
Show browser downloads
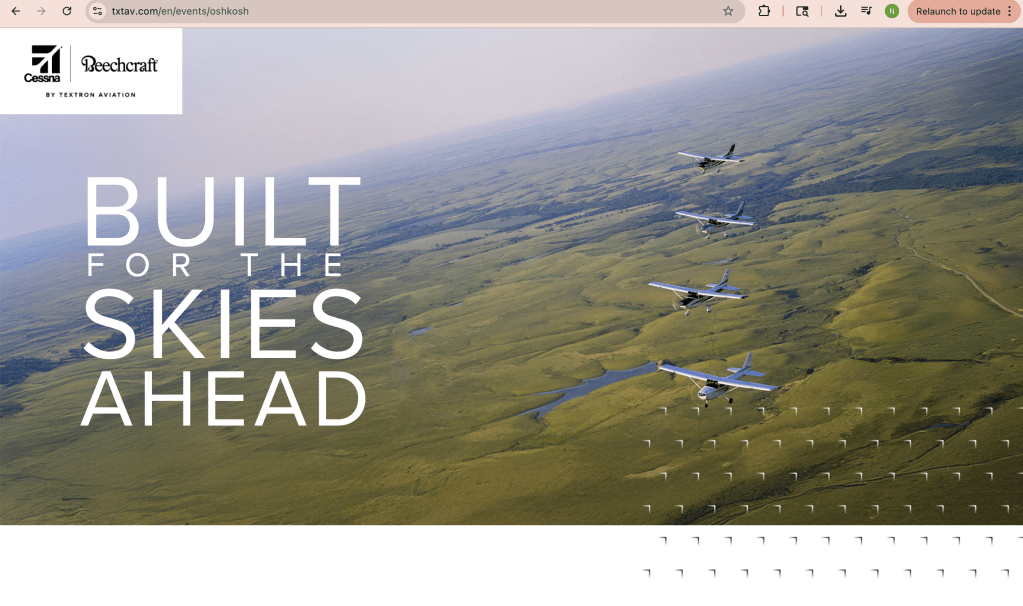(840, 11)
